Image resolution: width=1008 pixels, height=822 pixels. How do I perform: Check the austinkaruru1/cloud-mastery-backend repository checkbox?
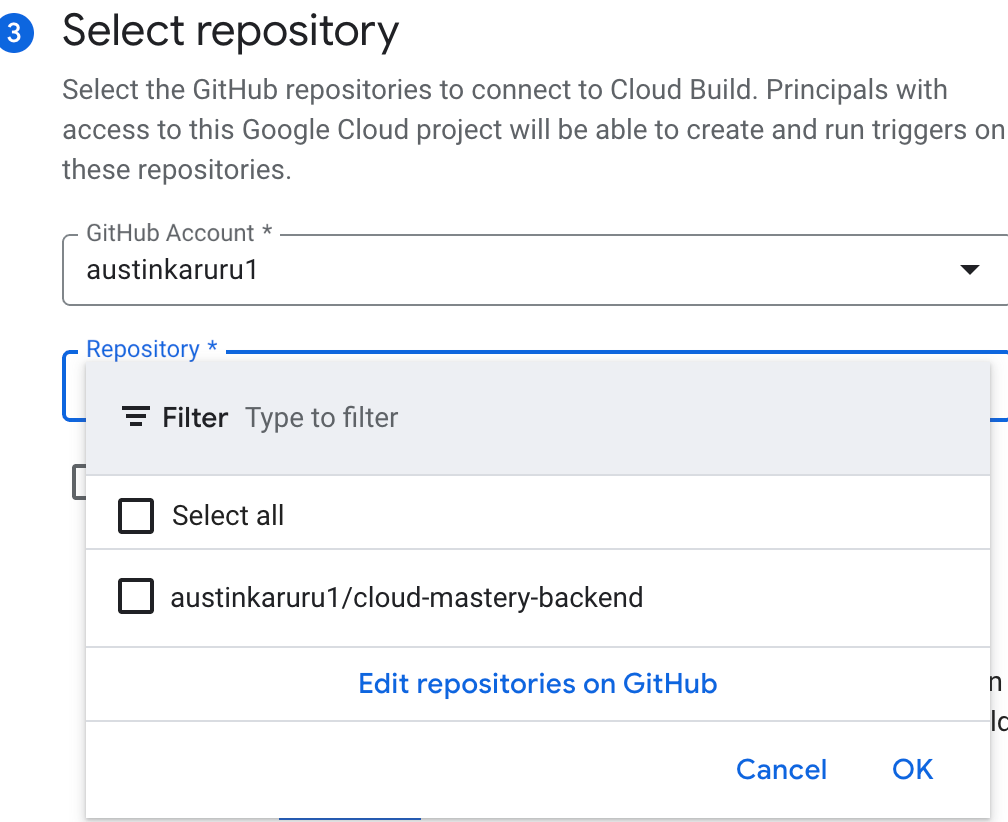(x=135, y=597)
